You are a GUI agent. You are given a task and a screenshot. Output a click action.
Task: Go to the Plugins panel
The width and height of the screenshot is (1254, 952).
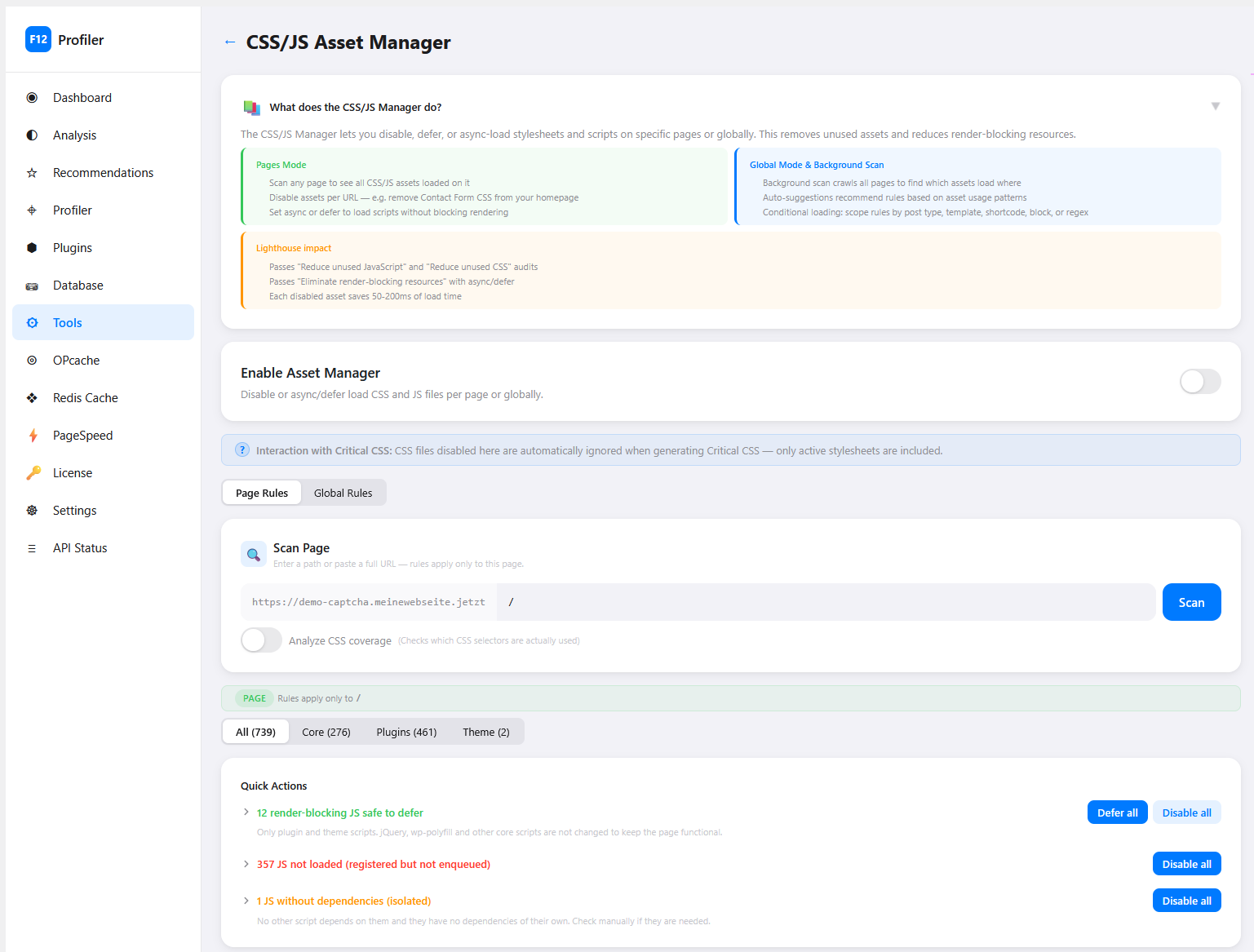(72, 247)
